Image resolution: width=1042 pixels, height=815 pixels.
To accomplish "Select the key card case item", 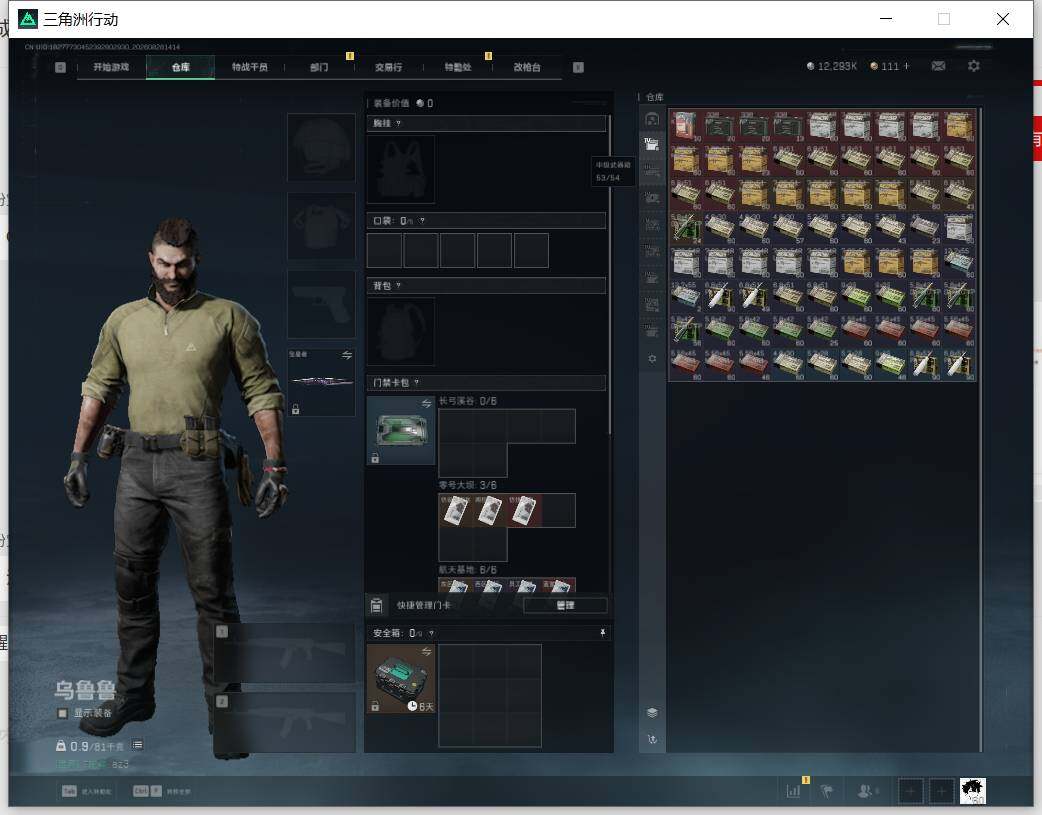I will pyautogui.click(x=401, y=430).
